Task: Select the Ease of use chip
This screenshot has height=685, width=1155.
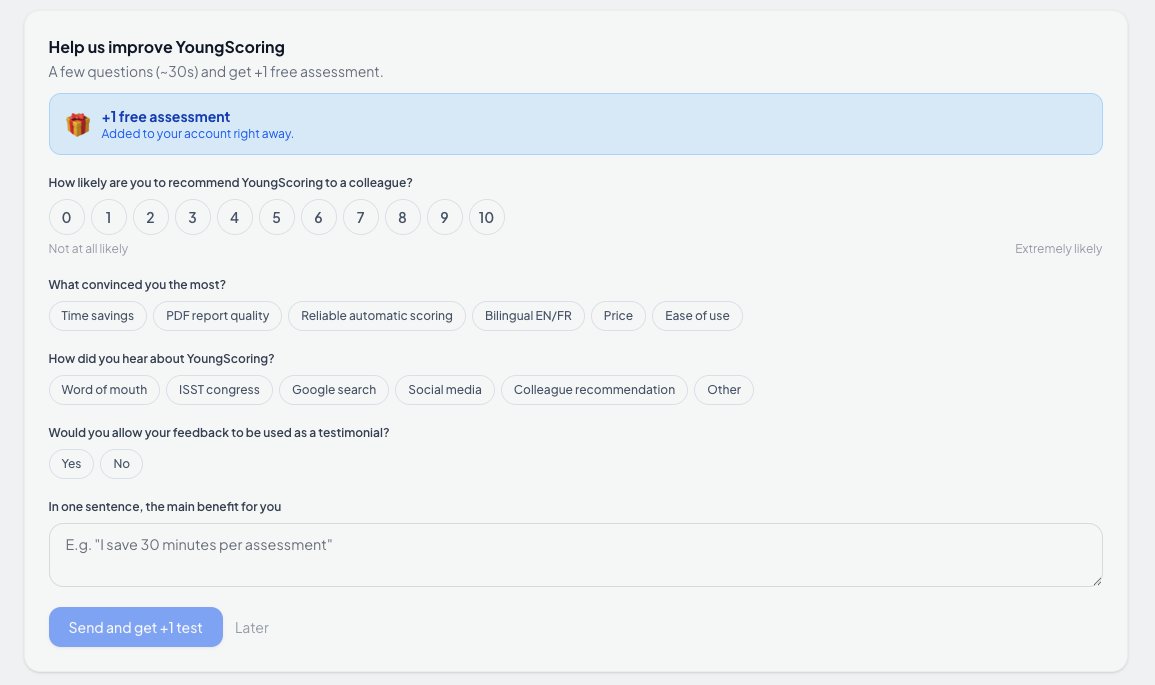Action: coord(697,316)
